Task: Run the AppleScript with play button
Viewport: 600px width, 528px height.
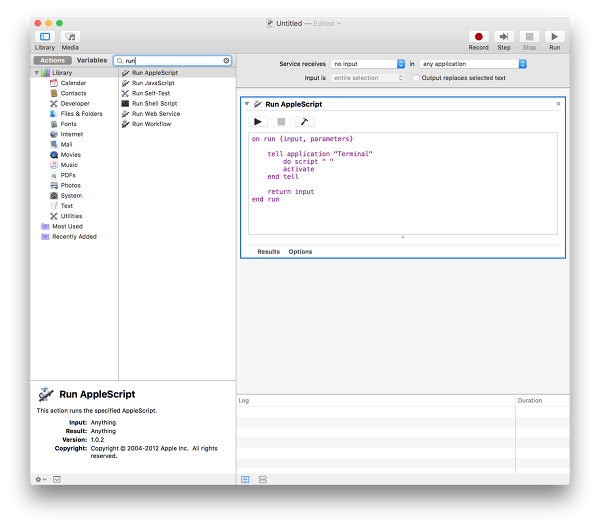Action: click(258, 122)
